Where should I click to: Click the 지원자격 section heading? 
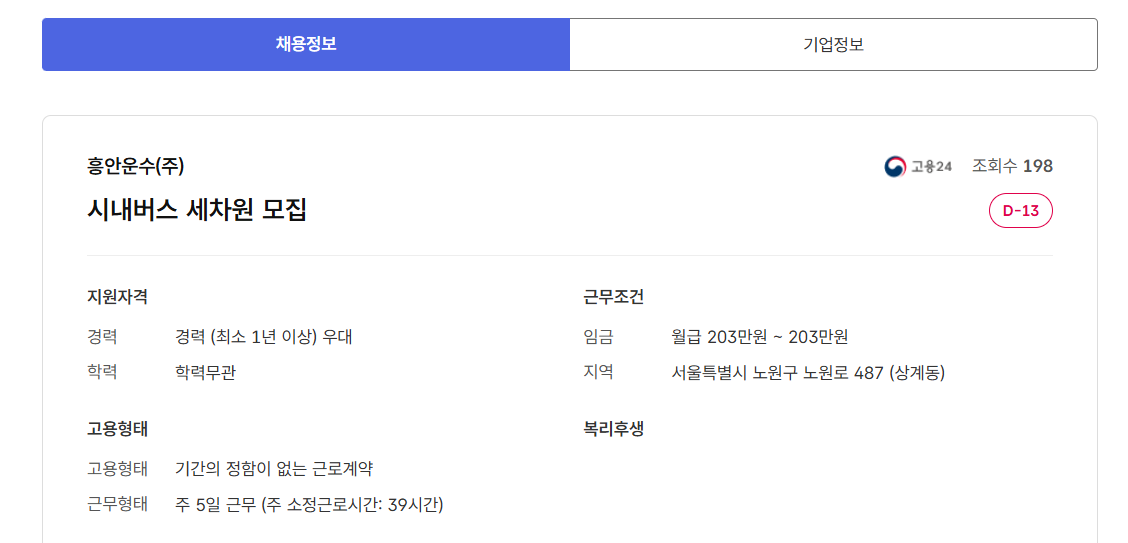point(118,297)
